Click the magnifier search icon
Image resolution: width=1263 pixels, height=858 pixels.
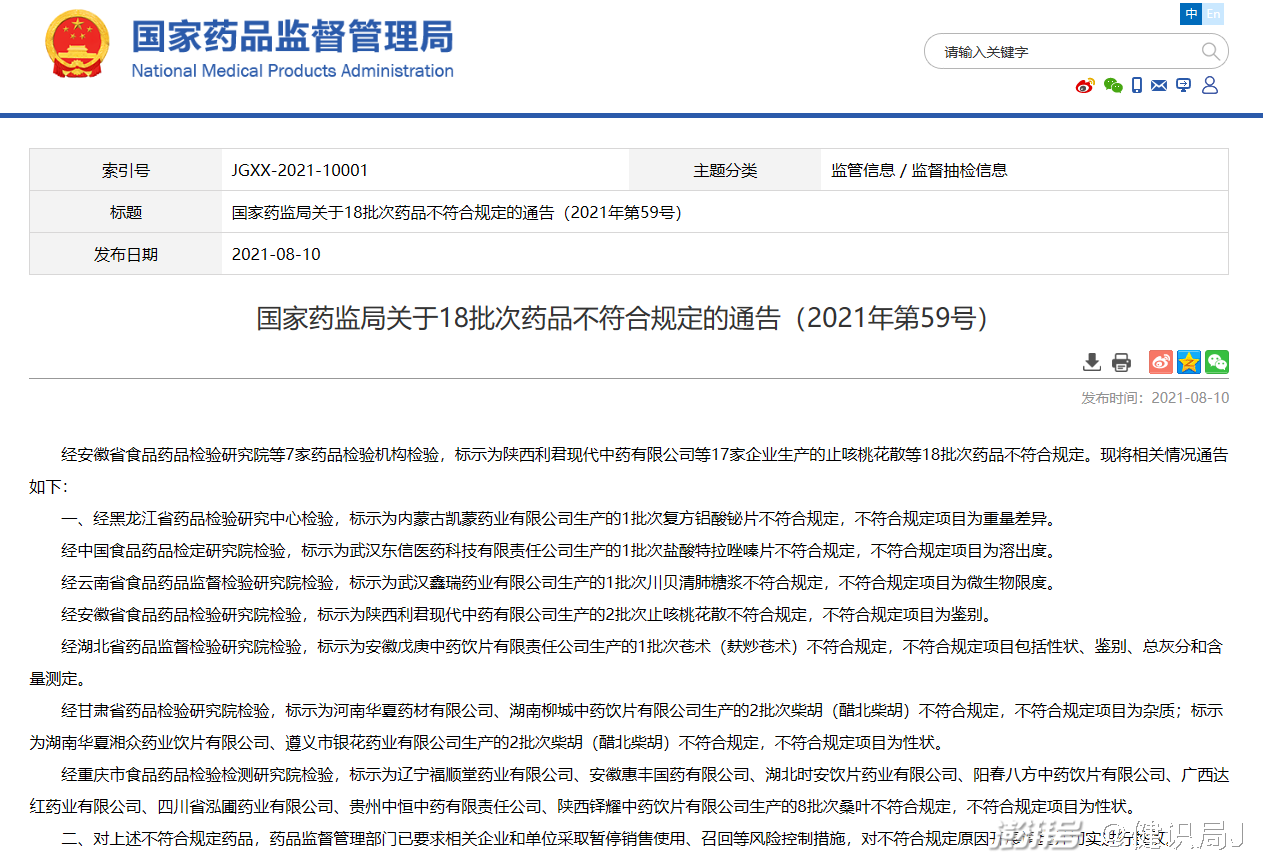point(1210,52)
